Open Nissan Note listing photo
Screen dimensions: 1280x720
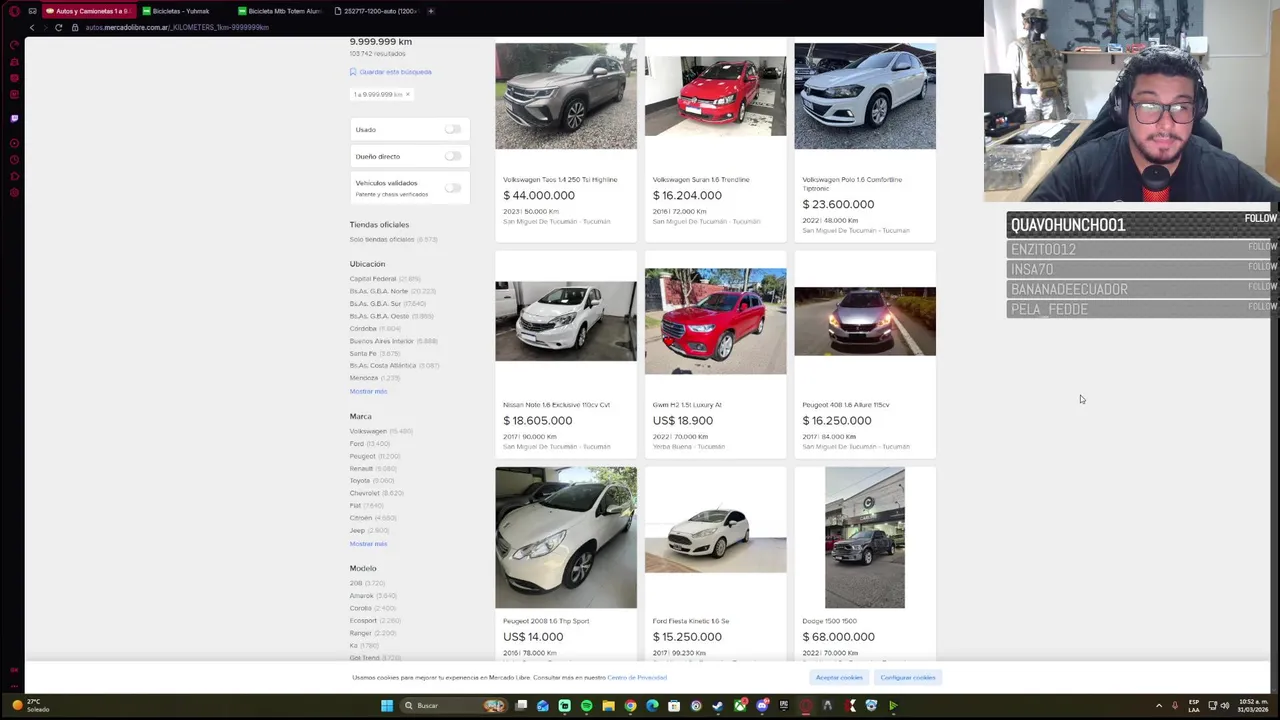pos(566,321)
